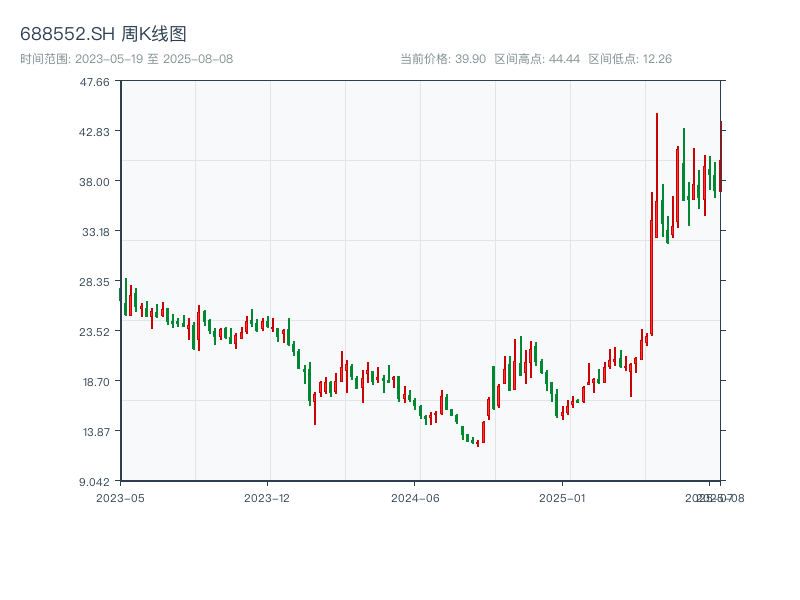Screen dimensions: 800x600
Task: Click x-axis label 2023-12
Action: coord(267,498)
